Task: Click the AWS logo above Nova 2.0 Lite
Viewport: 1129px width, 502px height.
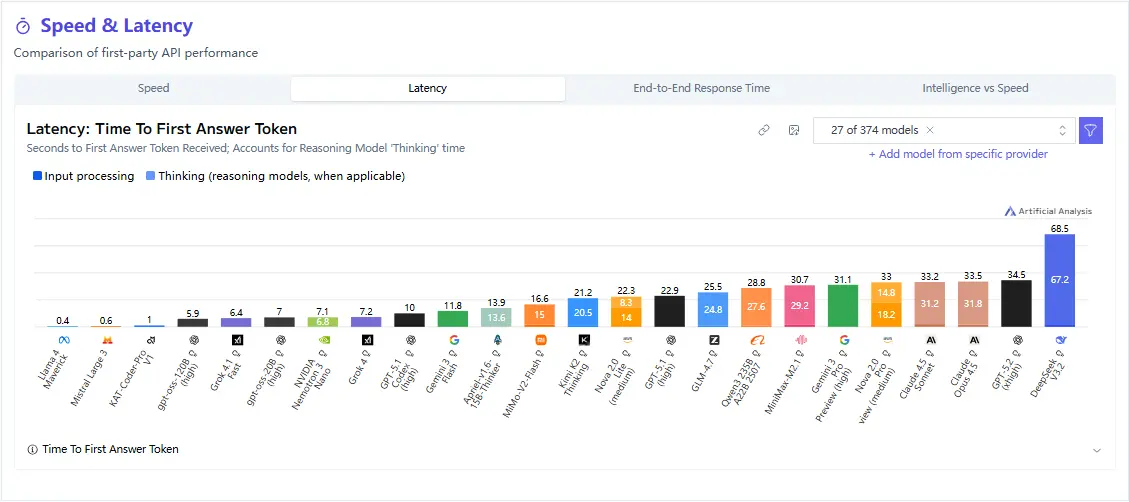Action: 626,339
